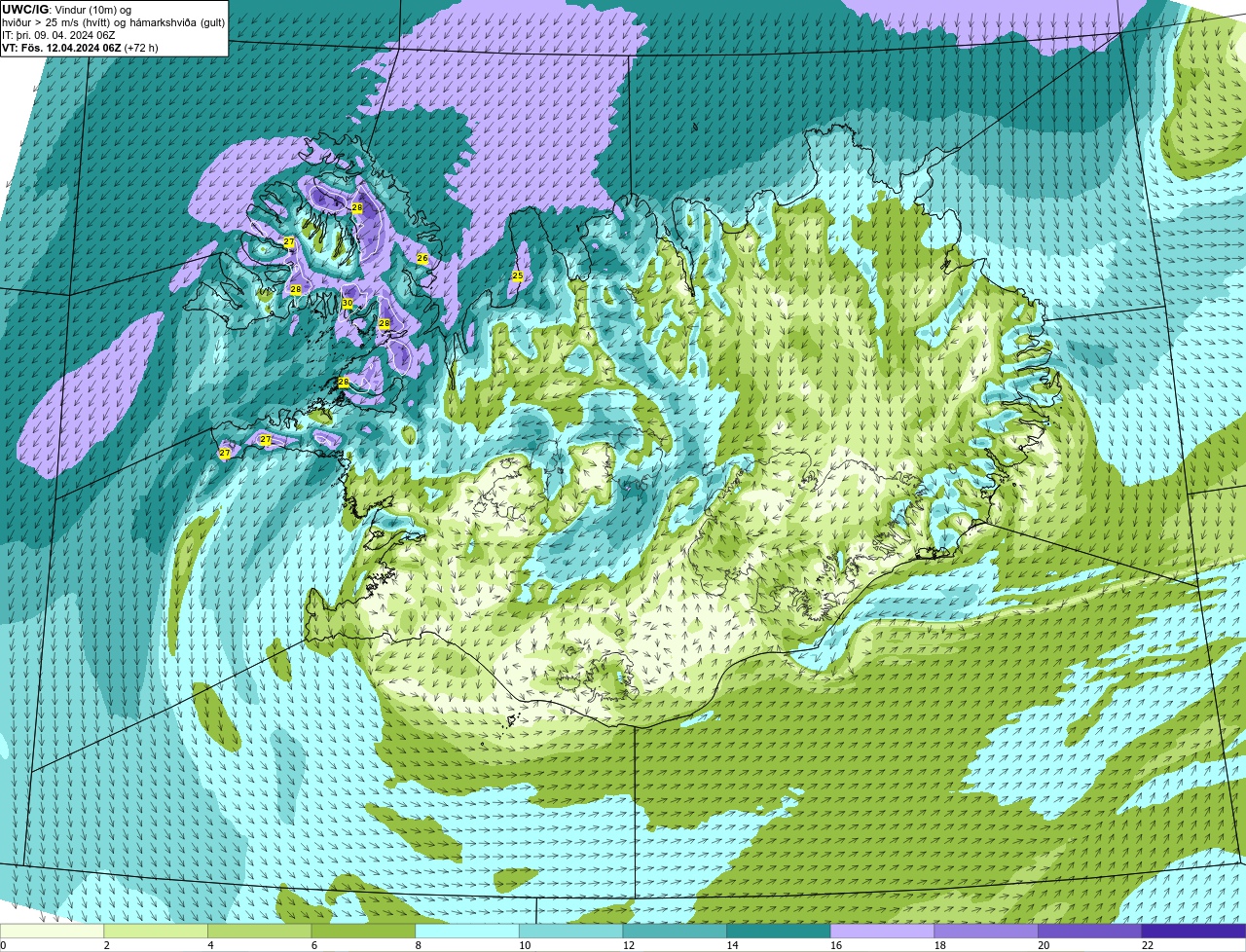The width and height of the screenshot is (1246, 952).
Task: Click the legend scale number 12
Action: click(628, 945)
